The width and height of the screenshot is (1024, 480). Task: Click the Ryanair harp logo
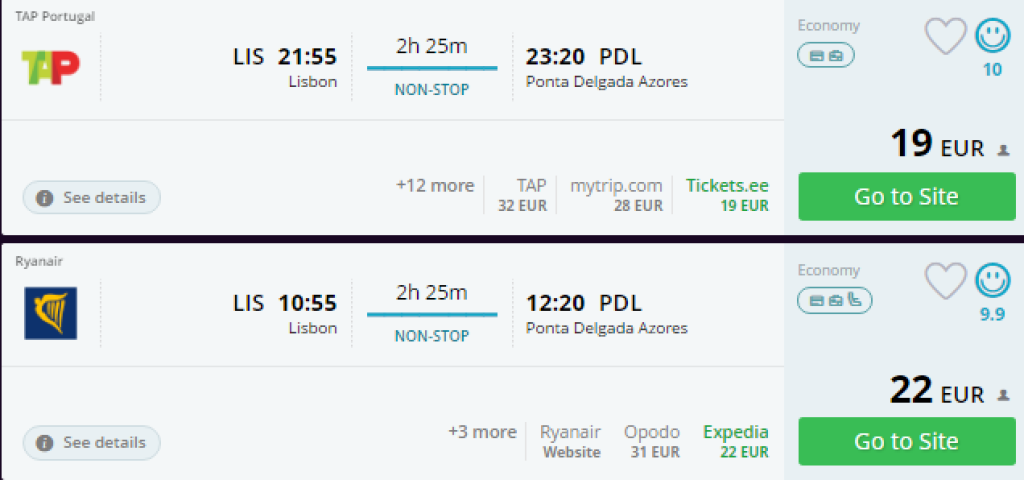pos(50,313)
